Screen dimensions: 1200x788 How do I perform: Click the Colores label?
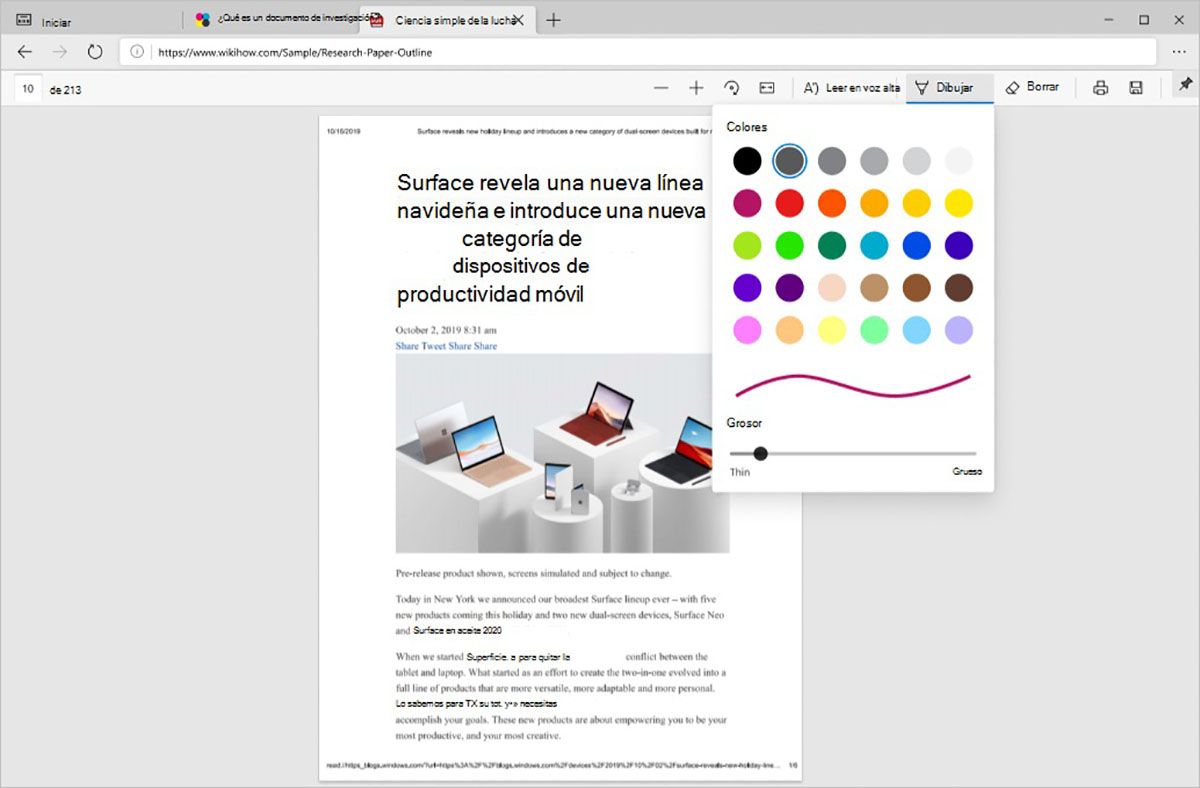click(x=747, y=127)
